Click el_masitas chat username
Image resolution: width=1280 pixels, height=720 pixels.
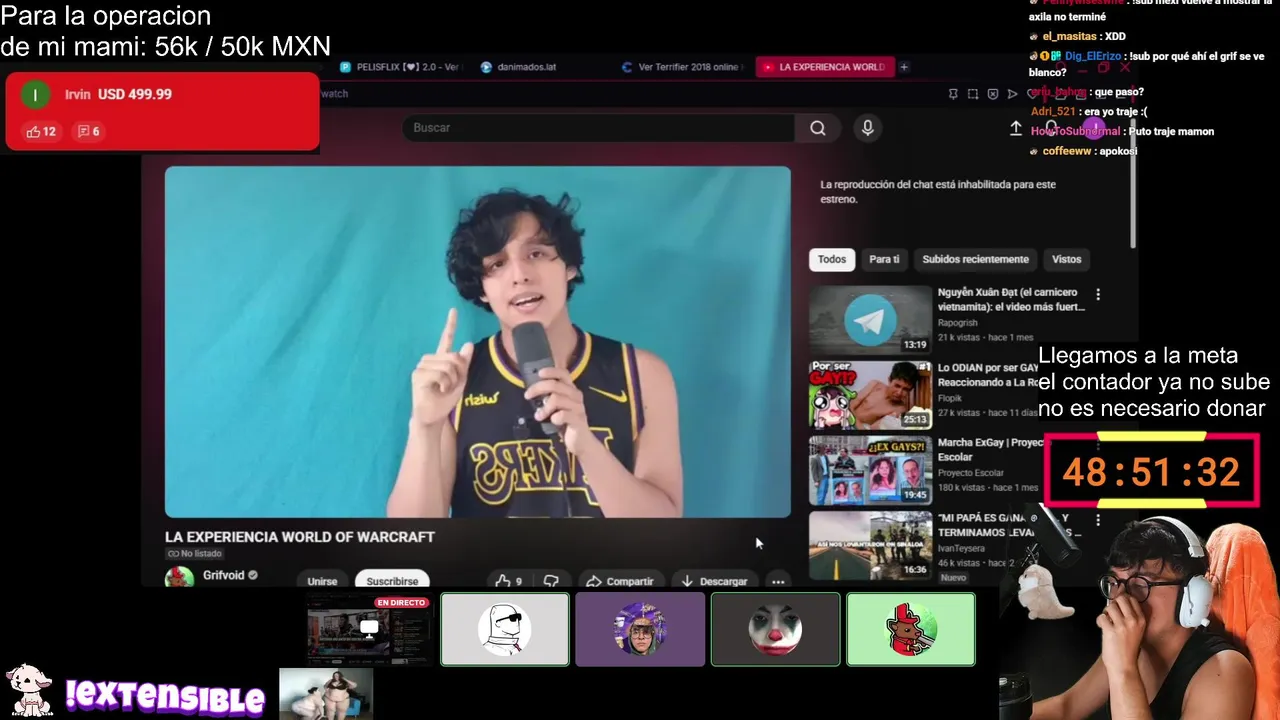(1070, 36)
